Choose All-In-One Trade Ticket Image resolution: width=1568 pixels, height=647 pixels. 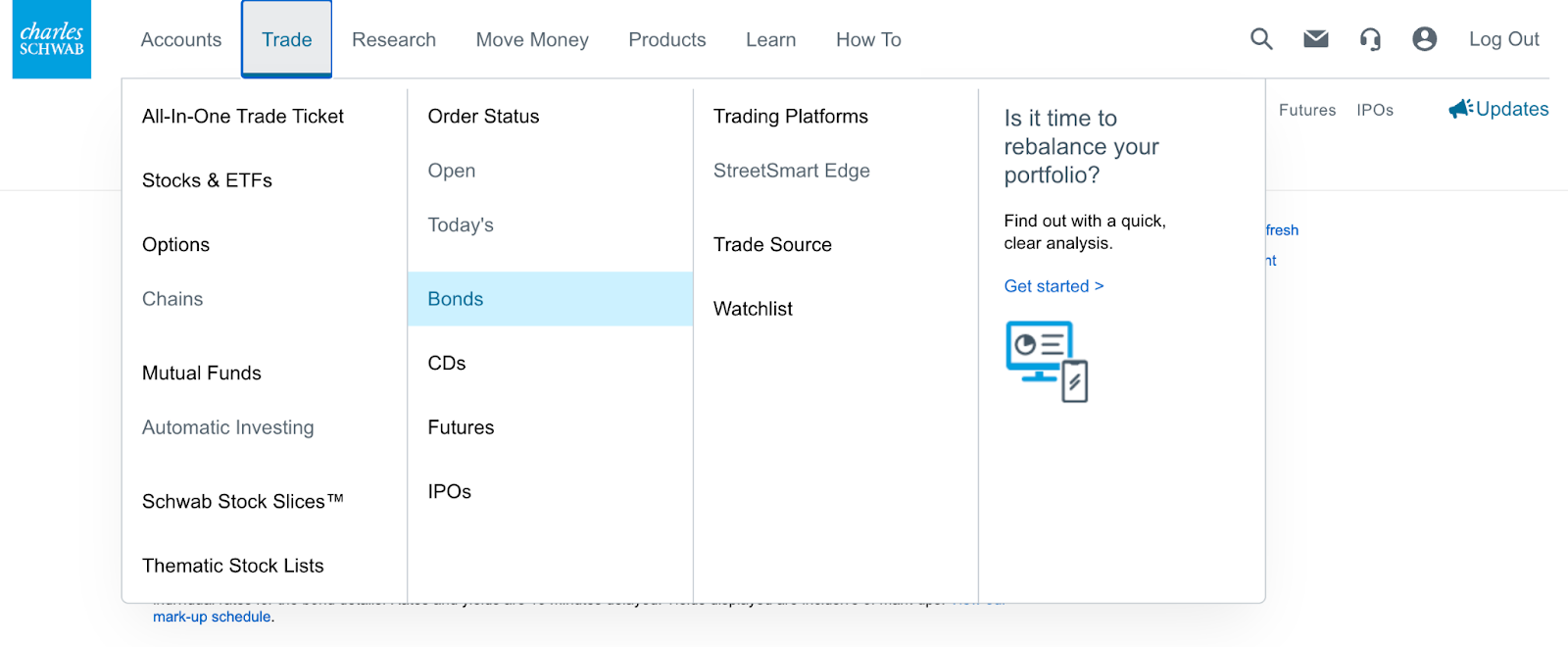click(243, 117)
